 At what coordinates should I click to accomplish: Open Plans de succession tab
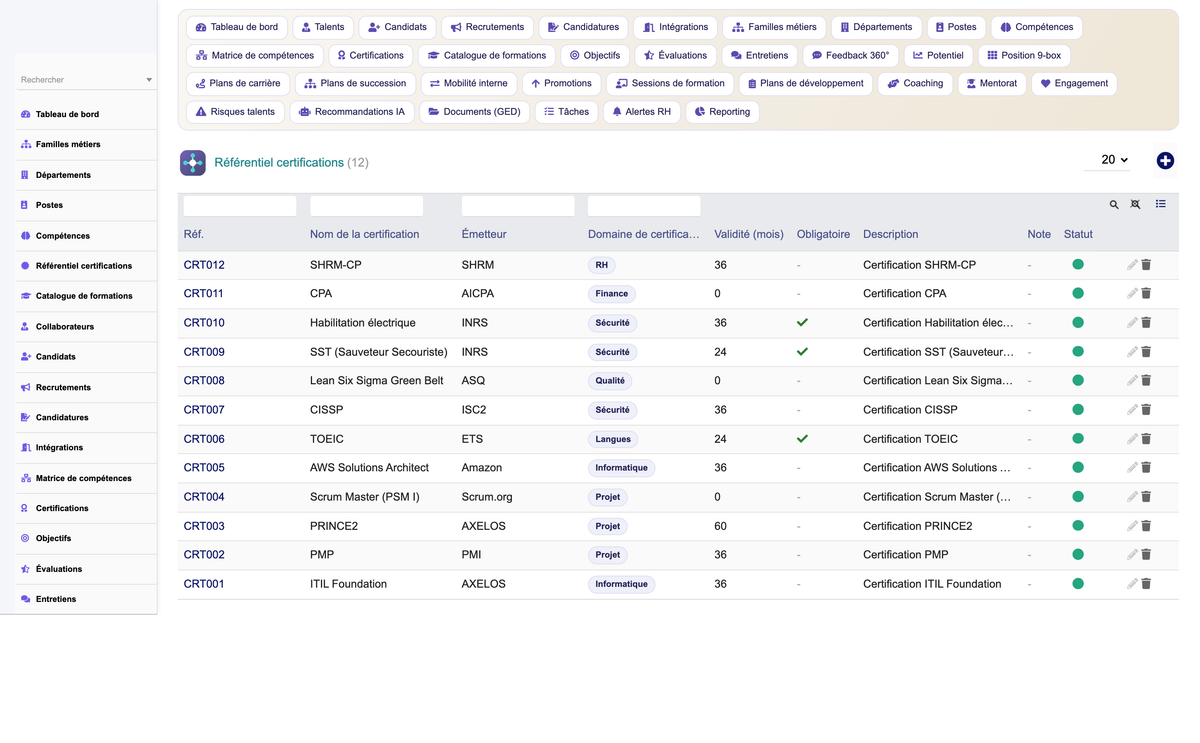tap(355, 83)
